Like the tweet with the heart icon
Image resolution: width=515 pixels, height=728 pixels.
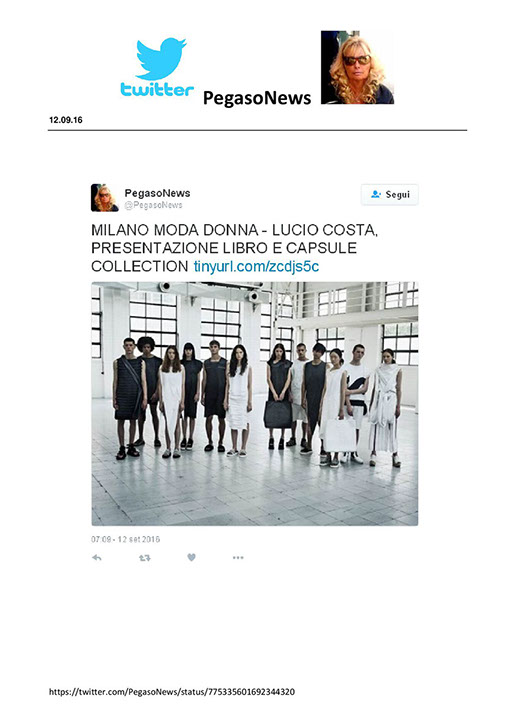tap(191, 557)
